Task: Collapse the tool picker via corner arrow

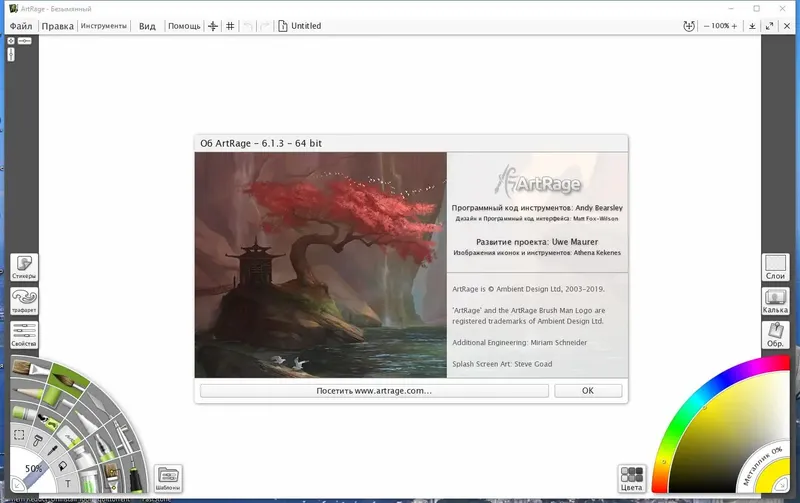Action: pyautogui.click(x=17, y=486)
